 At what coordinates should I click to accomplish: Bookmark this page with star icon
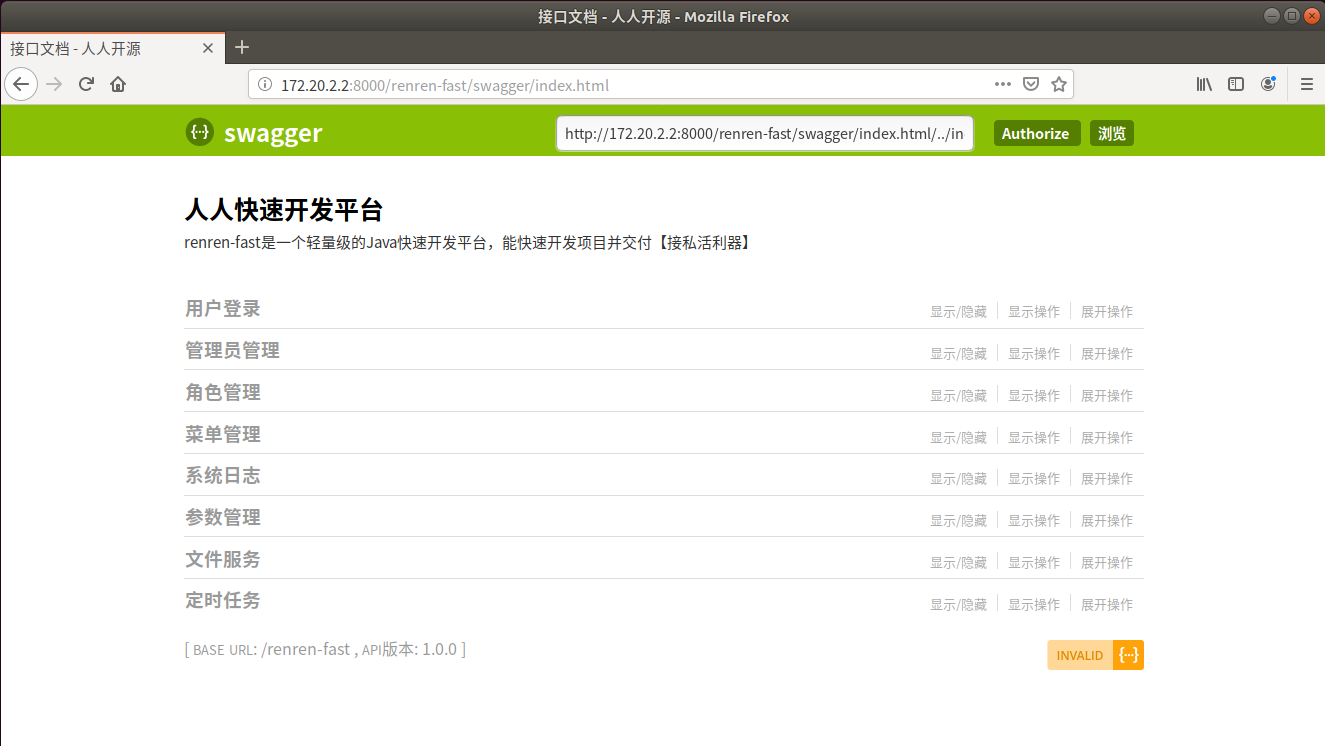(x=1059, y=85)
